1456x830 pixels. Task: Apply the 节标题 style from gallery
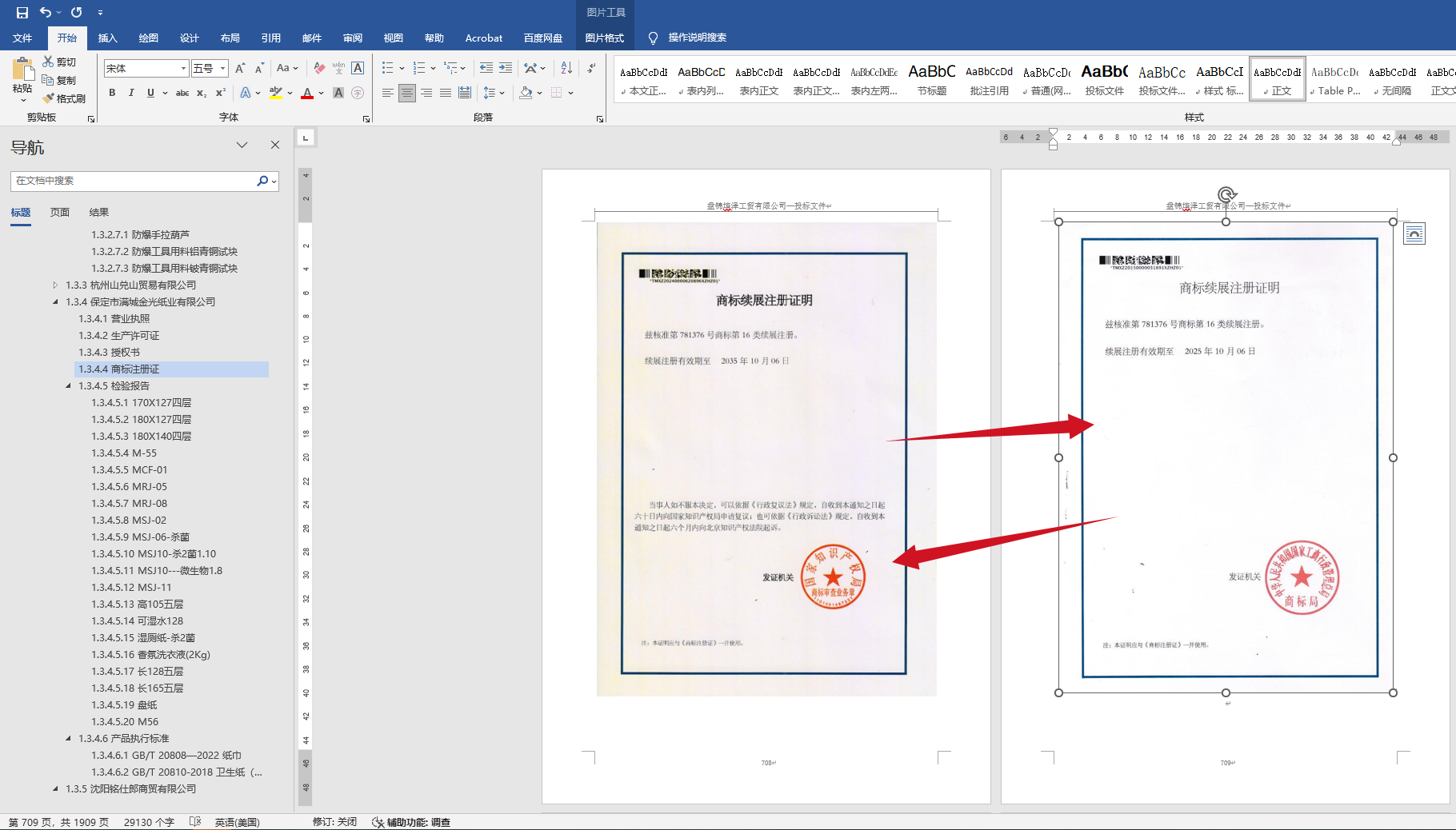click(931, 81)
